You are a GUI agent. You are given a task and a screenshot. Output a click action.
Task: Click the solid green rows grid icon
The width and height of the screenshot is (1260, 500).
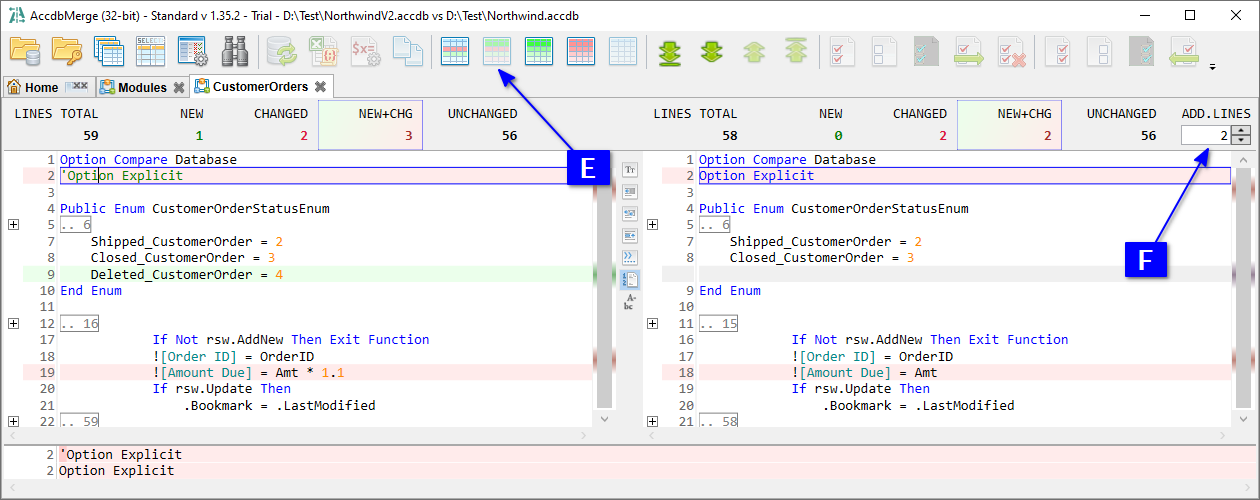pos(539,51)
